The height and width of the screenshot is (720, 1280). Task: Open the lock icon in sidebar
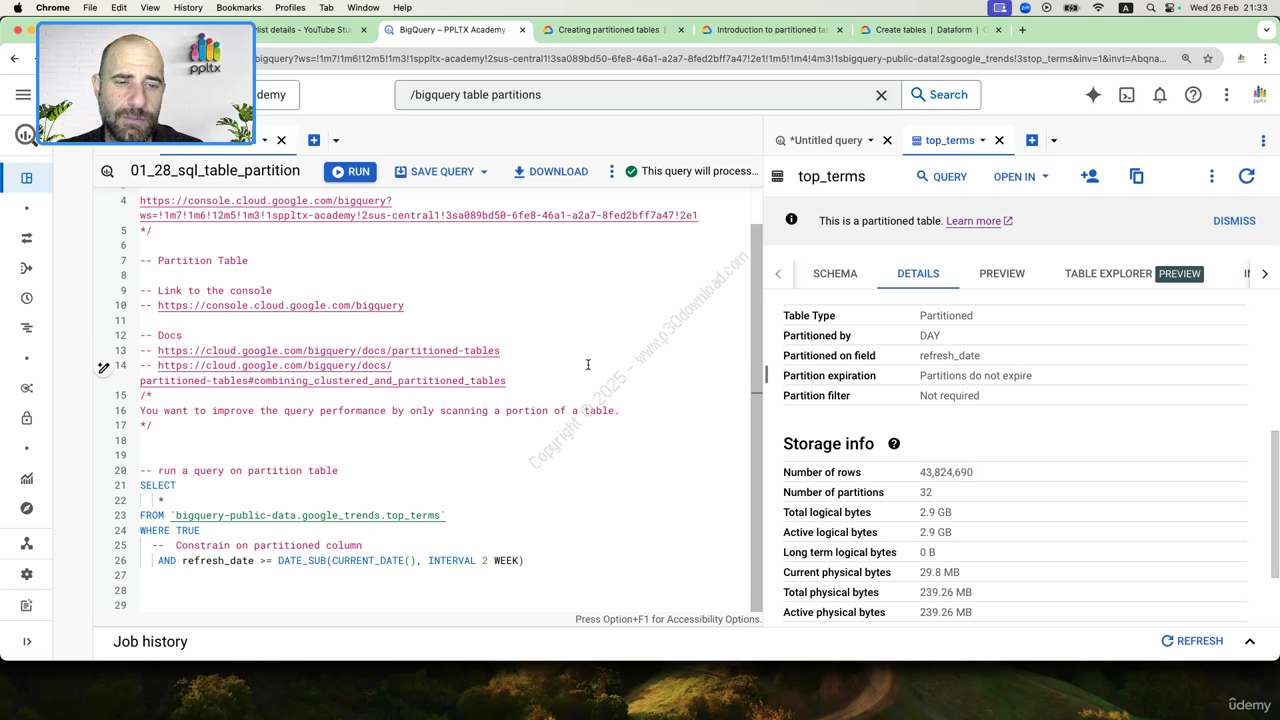(27, 418)
